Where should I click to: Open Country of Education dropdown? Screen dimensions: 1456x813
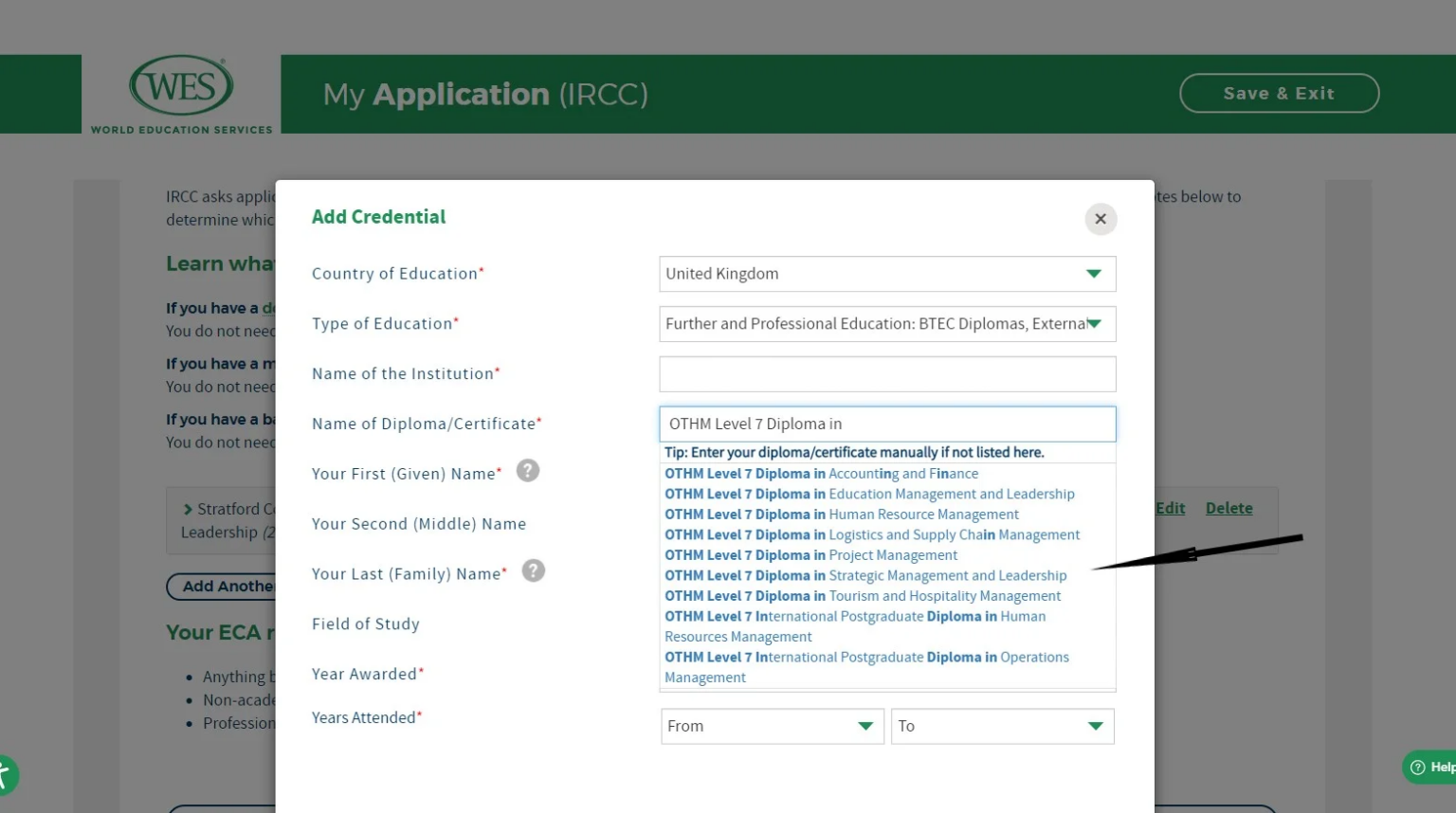[887, 274]
